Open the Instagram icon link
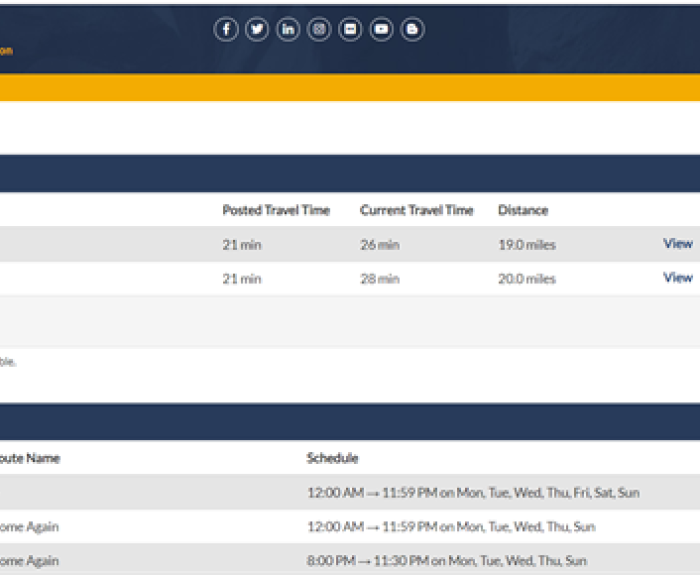This screenshot has width=700, height=575. click(x=319, y=30)
